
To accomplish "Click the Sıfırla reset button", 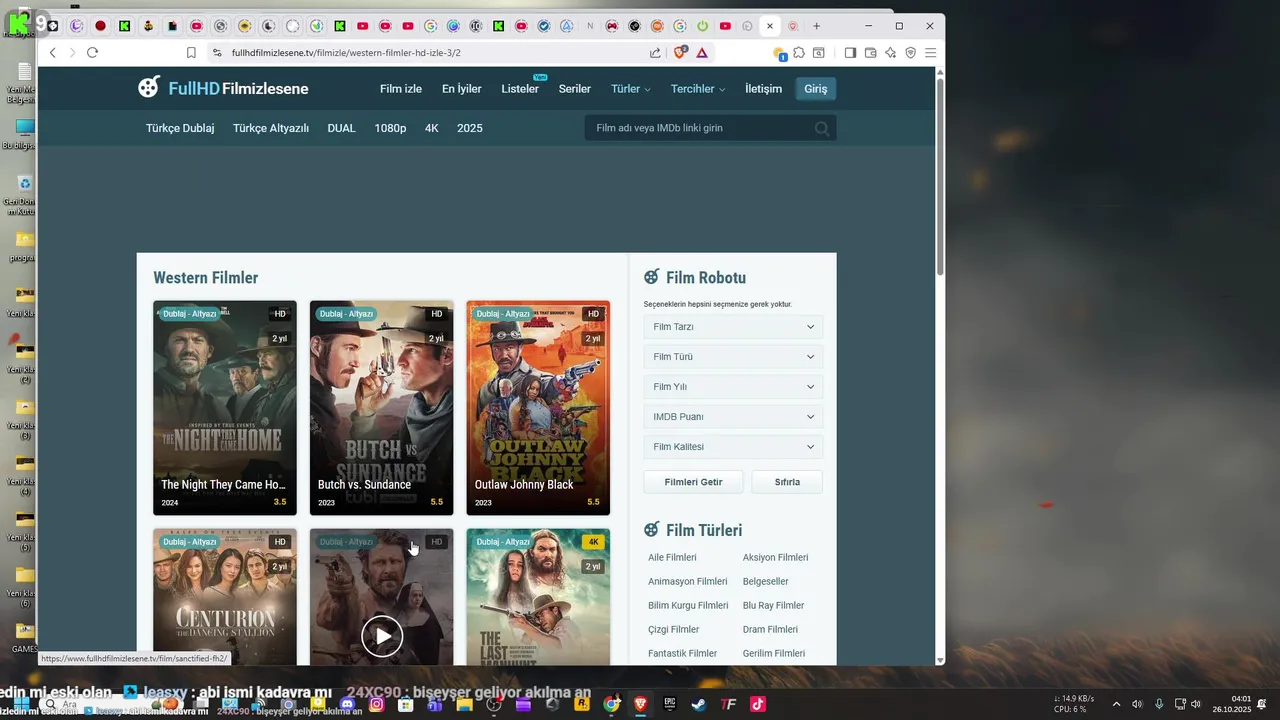I will (x=787, y=482).
